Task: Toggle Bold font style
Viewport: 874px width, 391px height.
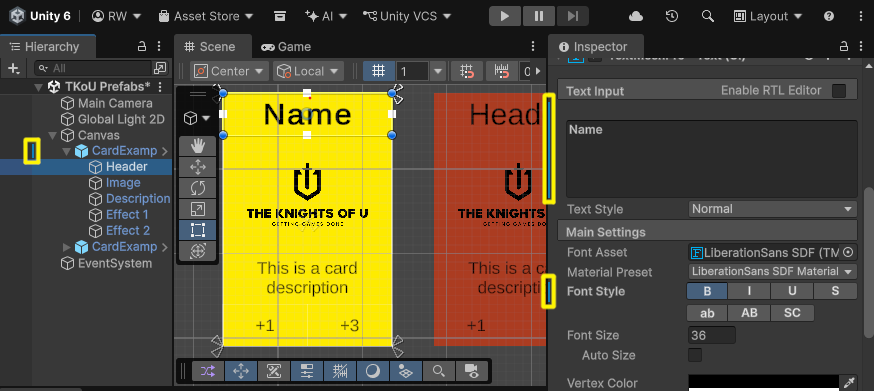Action: point(707,291)
